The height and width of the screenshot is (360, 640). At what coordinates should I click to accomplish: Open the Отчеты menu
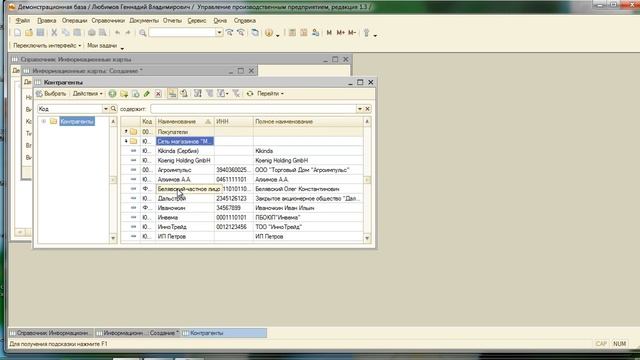(172, 20)
